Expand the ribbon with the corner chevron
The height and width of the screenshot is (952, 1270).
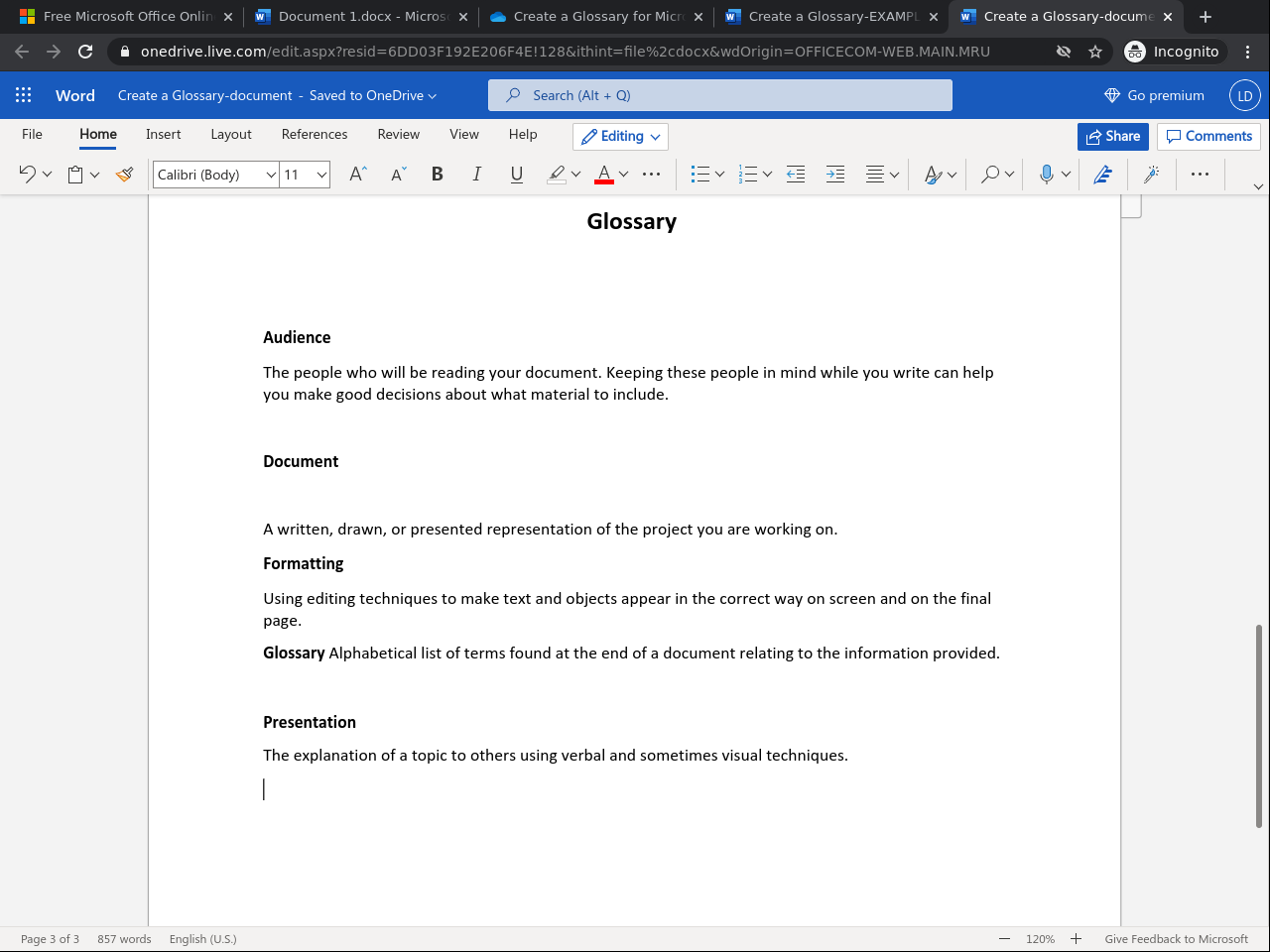1258,186
